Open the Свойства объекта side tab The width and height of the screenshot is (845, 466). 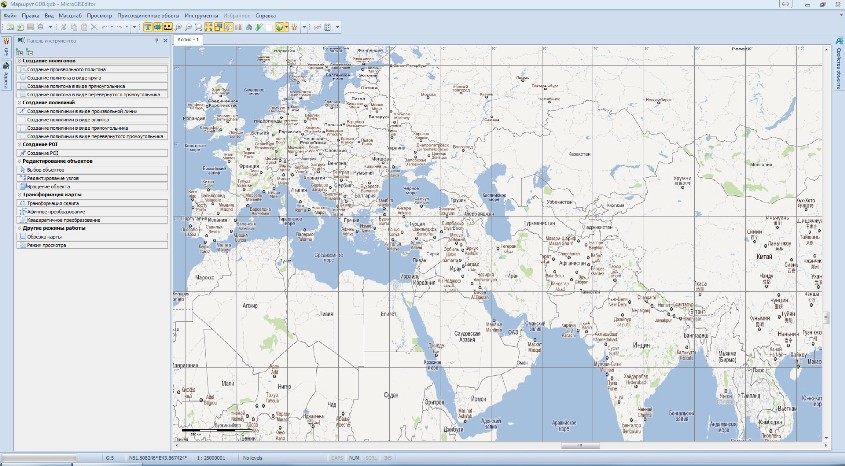(x=839, y=62)
